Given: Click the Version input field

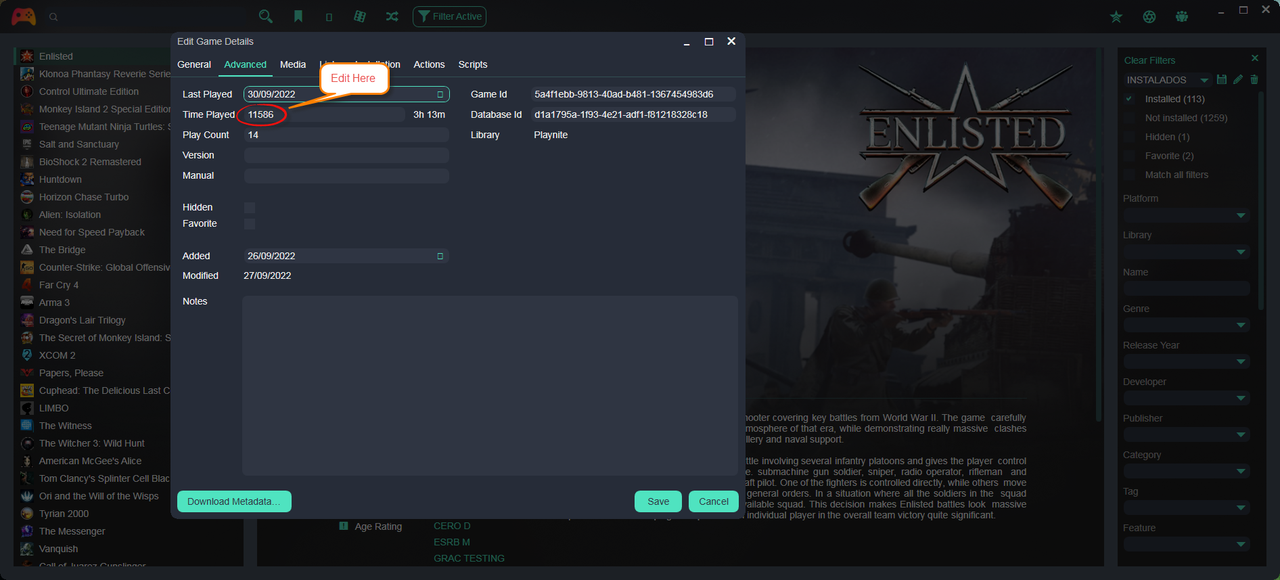Looking at the screenshot, I should point(346,155).
